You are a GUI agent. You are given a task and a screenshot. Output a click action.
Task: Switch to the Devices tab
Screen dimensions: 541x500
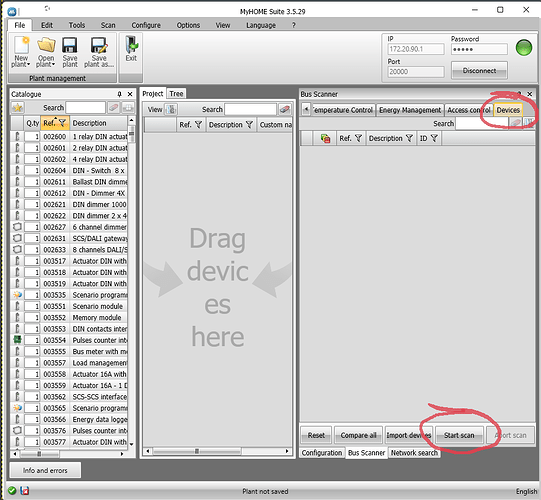click(508, 110)
